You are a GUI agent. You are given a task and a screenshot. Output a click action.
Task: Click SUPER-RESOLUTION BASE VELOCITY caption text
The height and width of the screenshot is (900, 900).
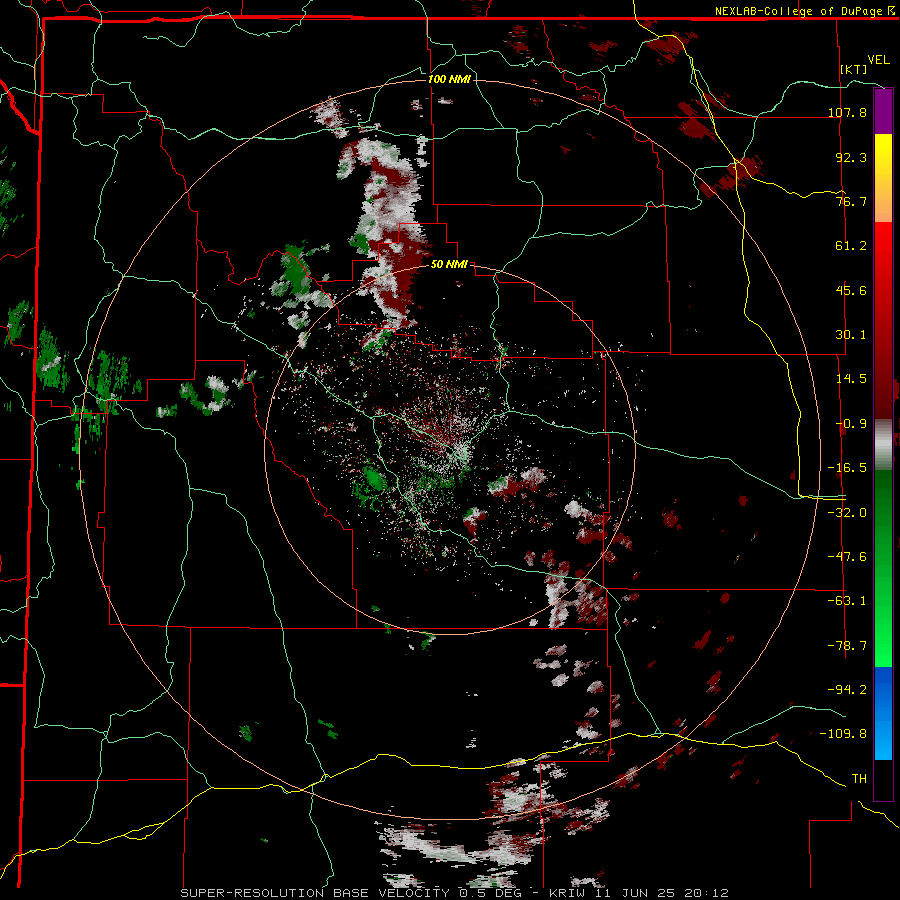pos(315,893)
